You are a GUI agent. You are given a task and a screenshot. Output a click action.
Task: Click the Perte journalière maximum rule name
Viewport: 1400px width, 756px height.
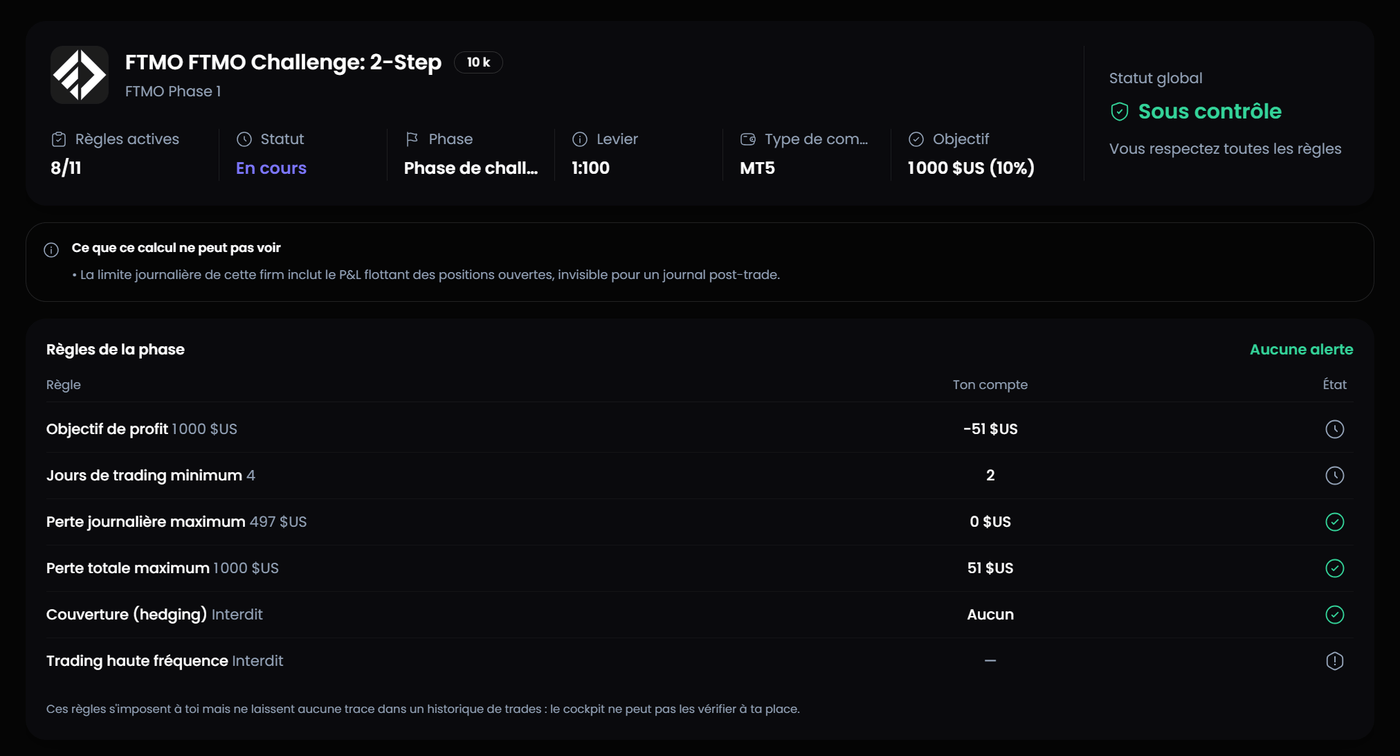146,522
